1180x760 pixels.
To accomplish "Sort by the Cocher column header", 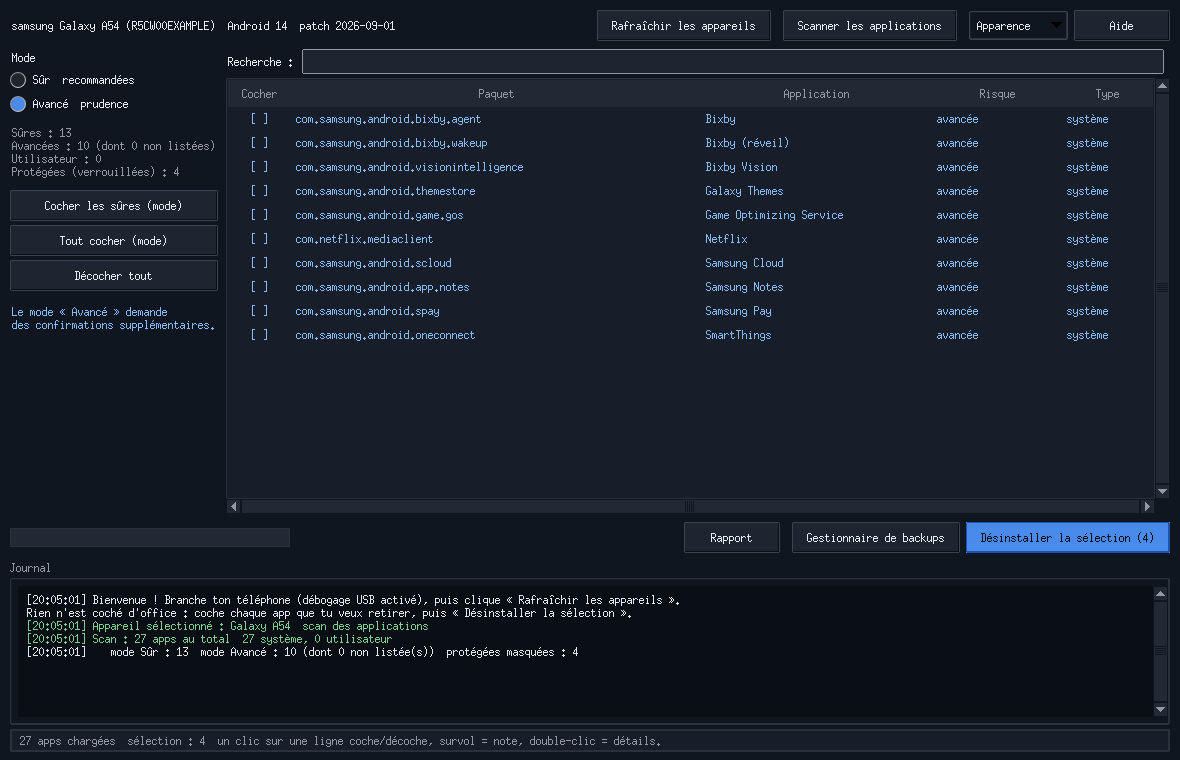I will 259,94.
